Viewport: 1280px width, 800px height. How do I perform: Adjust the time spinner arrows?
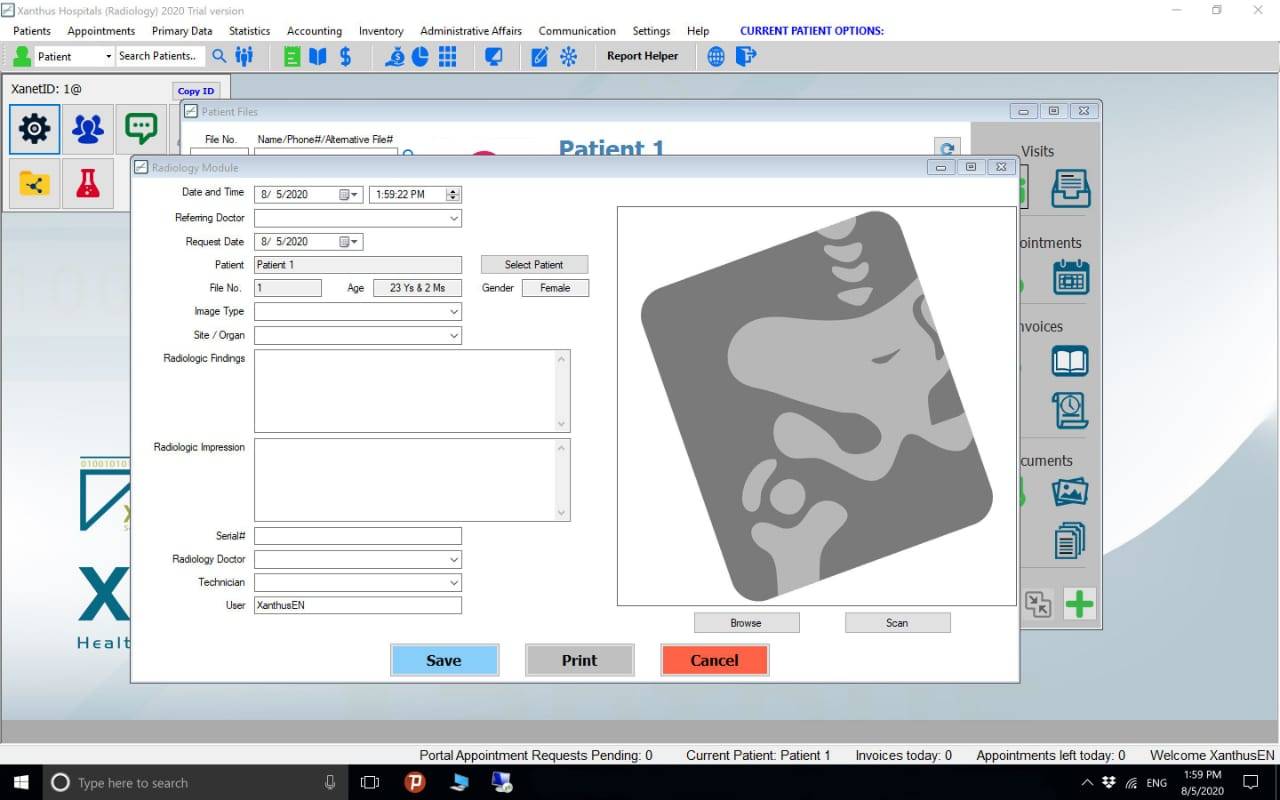click(453, 195)
